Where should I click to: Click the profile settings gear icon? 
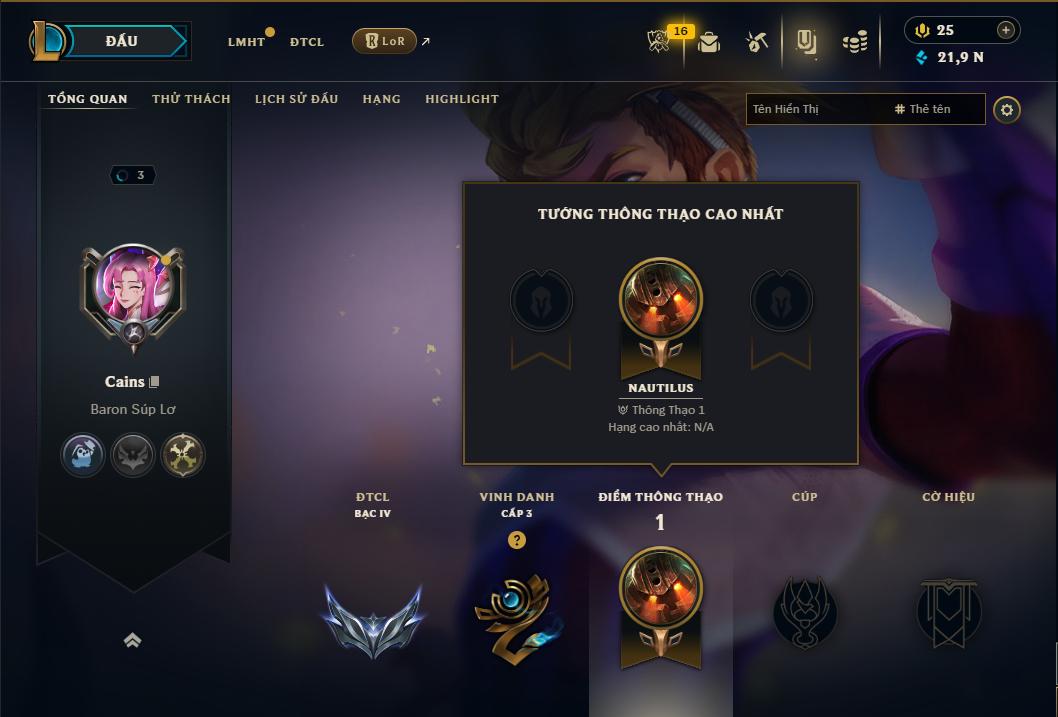(x=1007, y=110)
